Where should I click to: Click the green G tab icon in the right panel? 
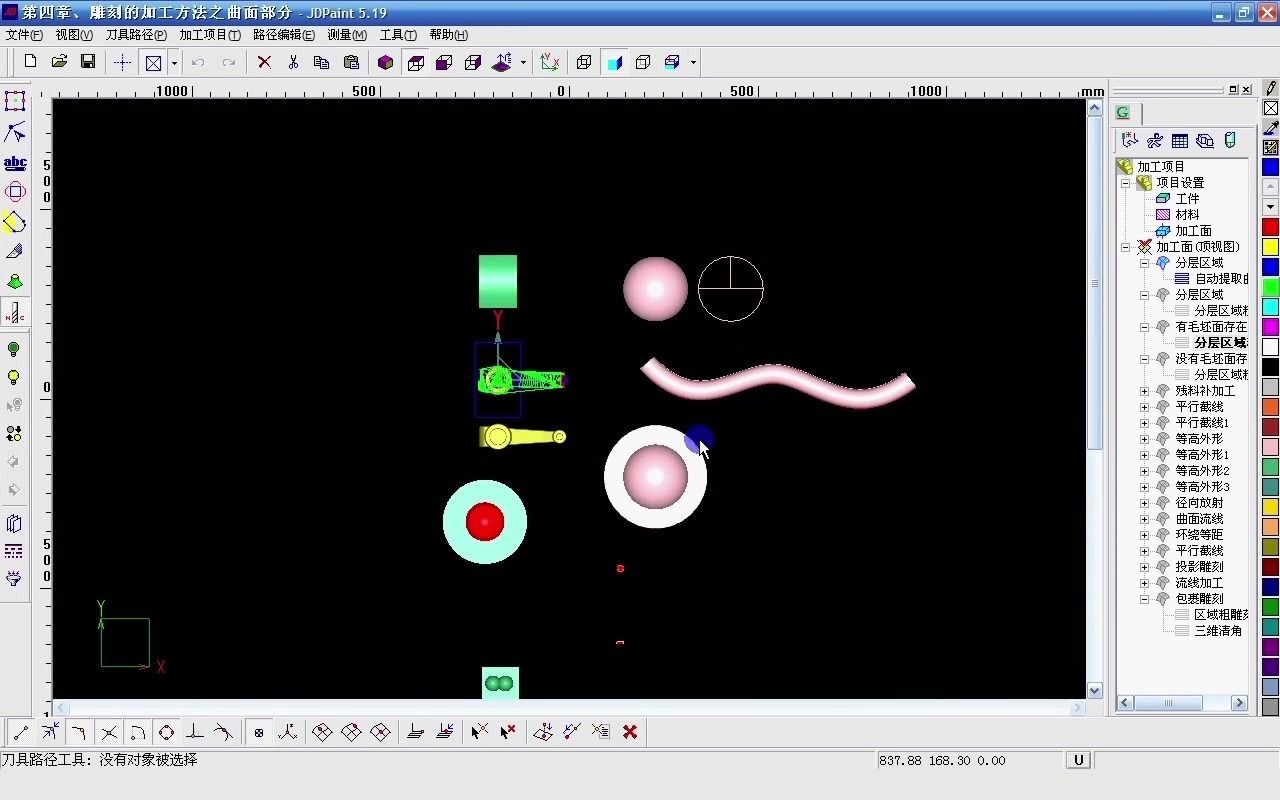(x=1123, y=113)
